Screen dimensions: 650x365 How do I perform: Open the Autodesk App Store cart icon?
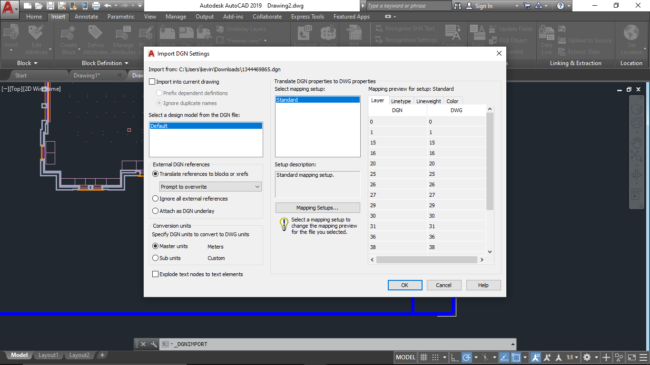tap(527, 6)
